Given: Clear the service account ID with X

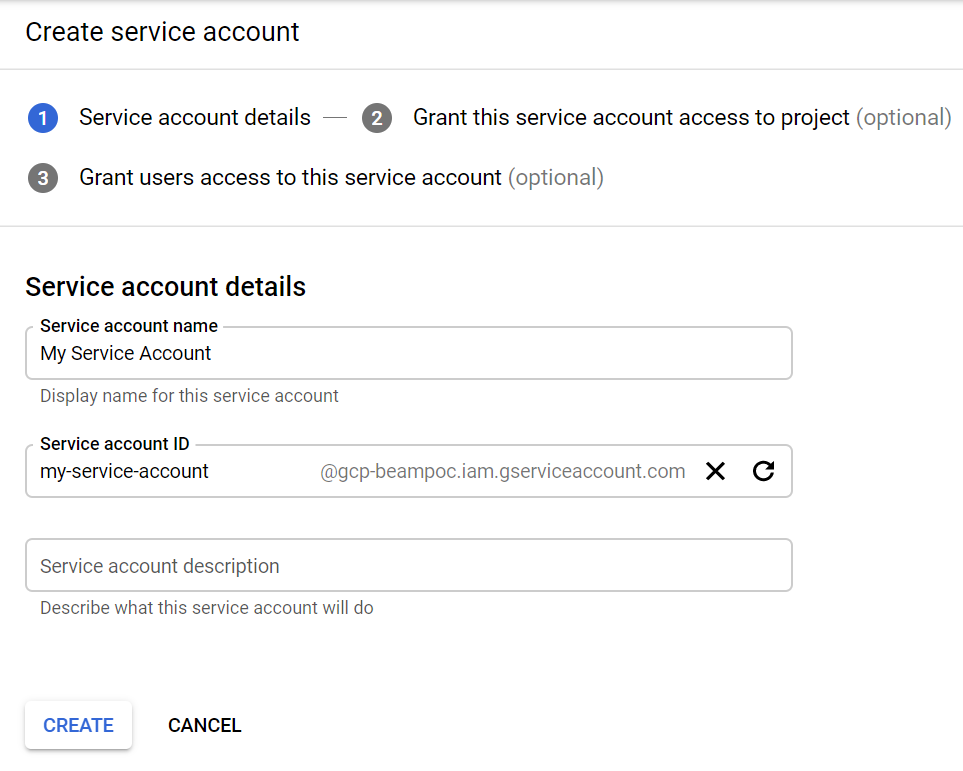Looking at the screenshot, I should point(715,471).
